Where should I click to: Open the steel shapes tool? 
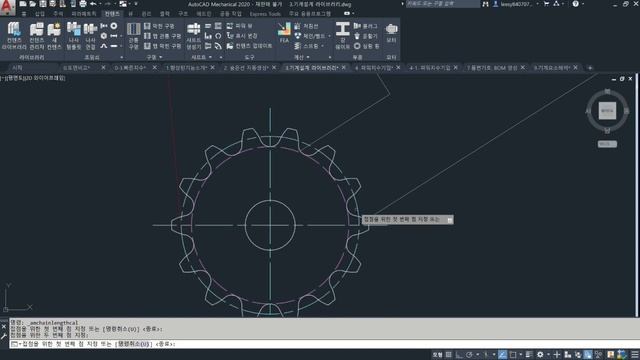tap(342, 36)
